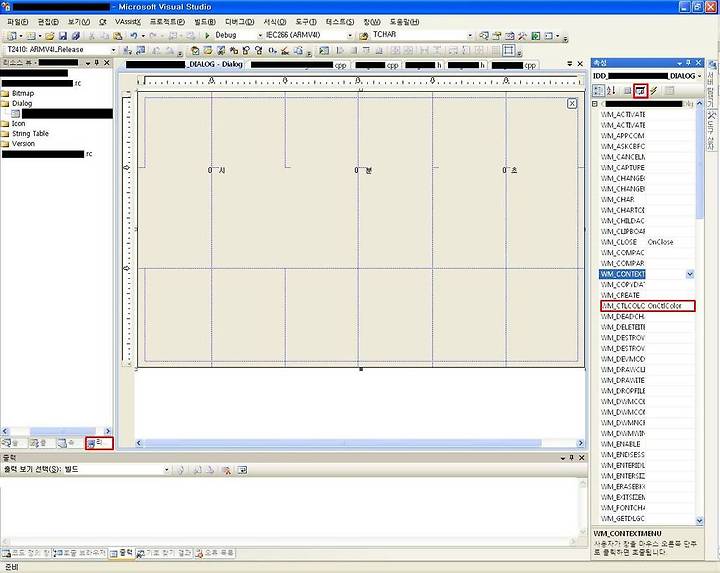Open the 보기(V) menu
Image resolution: width=720 pixels, height=573 pixels.
coord(79,22)
